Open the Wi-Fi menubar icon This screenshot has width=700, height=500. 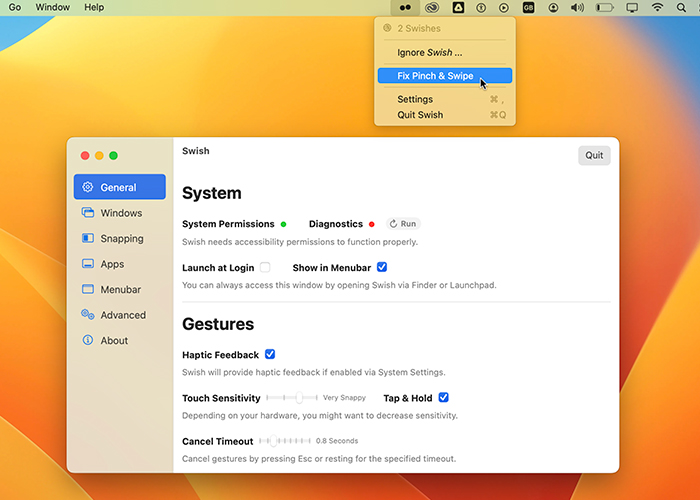(657, 8)
